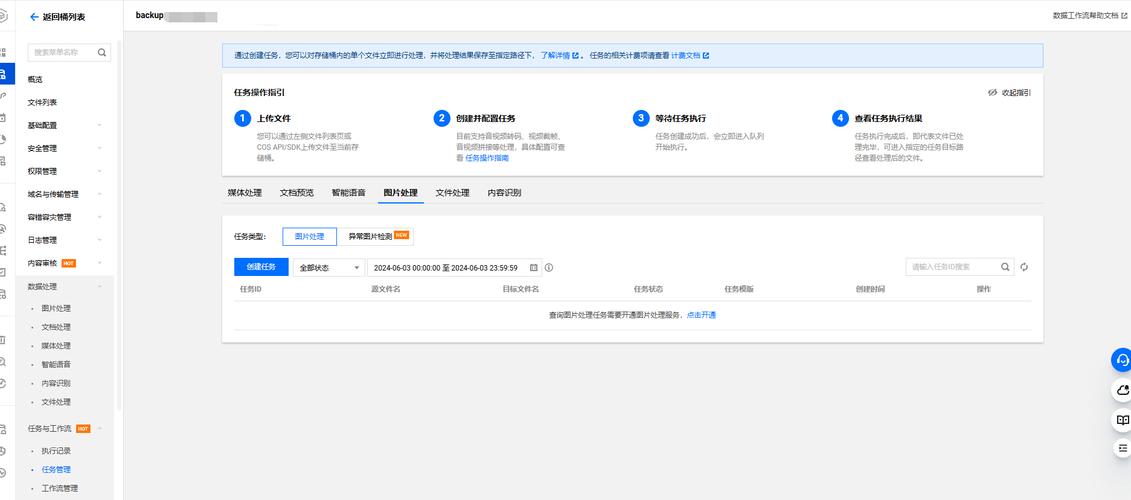Open the 全部状态 status dropdown
This screenshot has width=1131, height=500.
pos(328,268)
